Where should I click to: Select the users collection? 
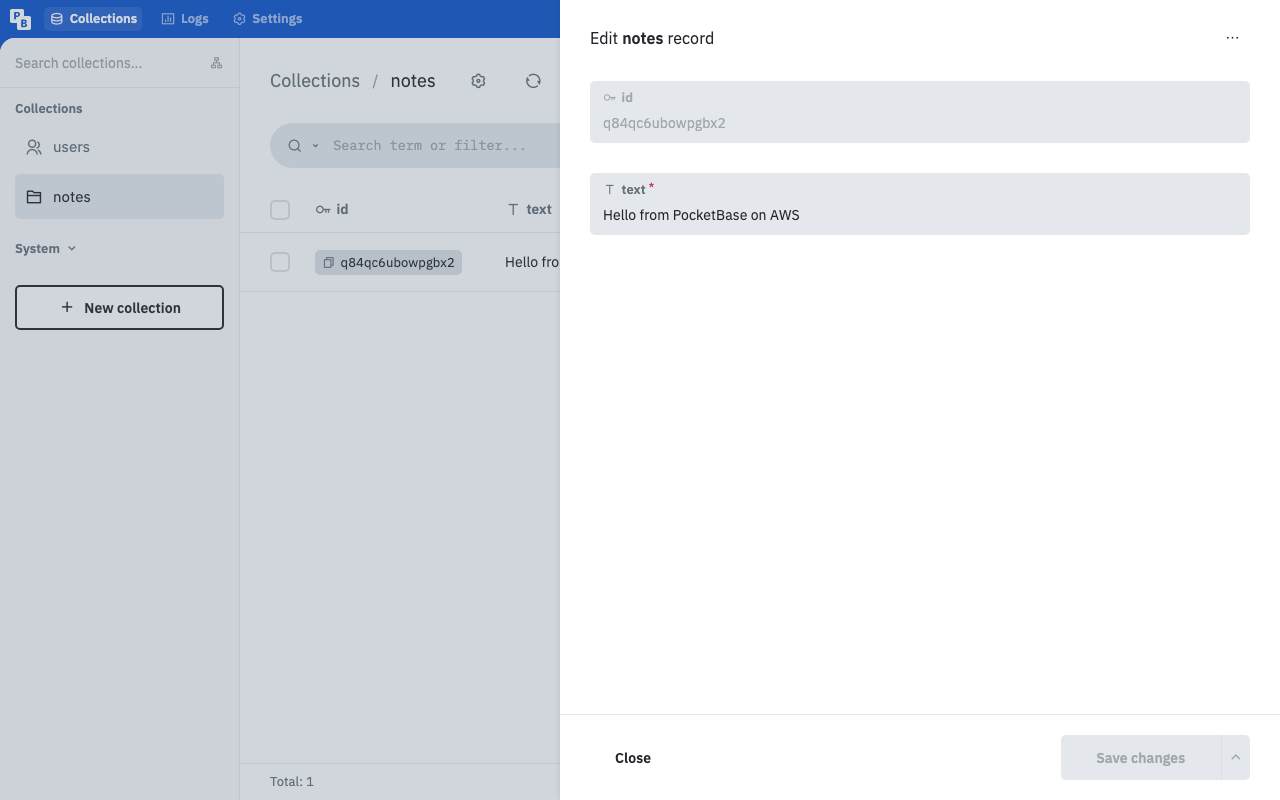(x=119, y=147)
